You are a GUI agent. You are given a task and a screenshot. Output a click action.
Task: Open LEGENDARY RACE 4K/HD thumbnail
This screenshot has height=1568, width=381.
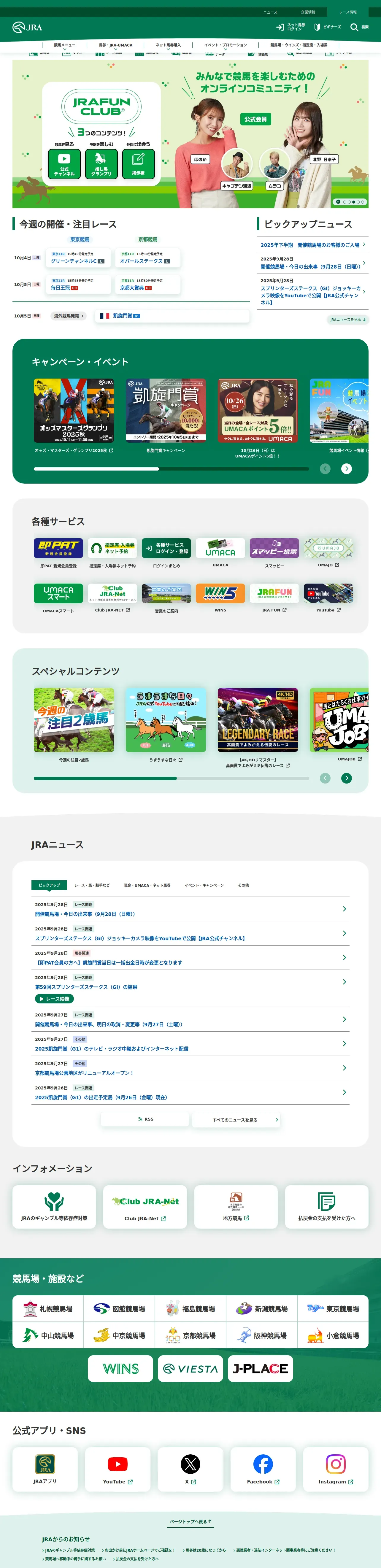(258, 719)
